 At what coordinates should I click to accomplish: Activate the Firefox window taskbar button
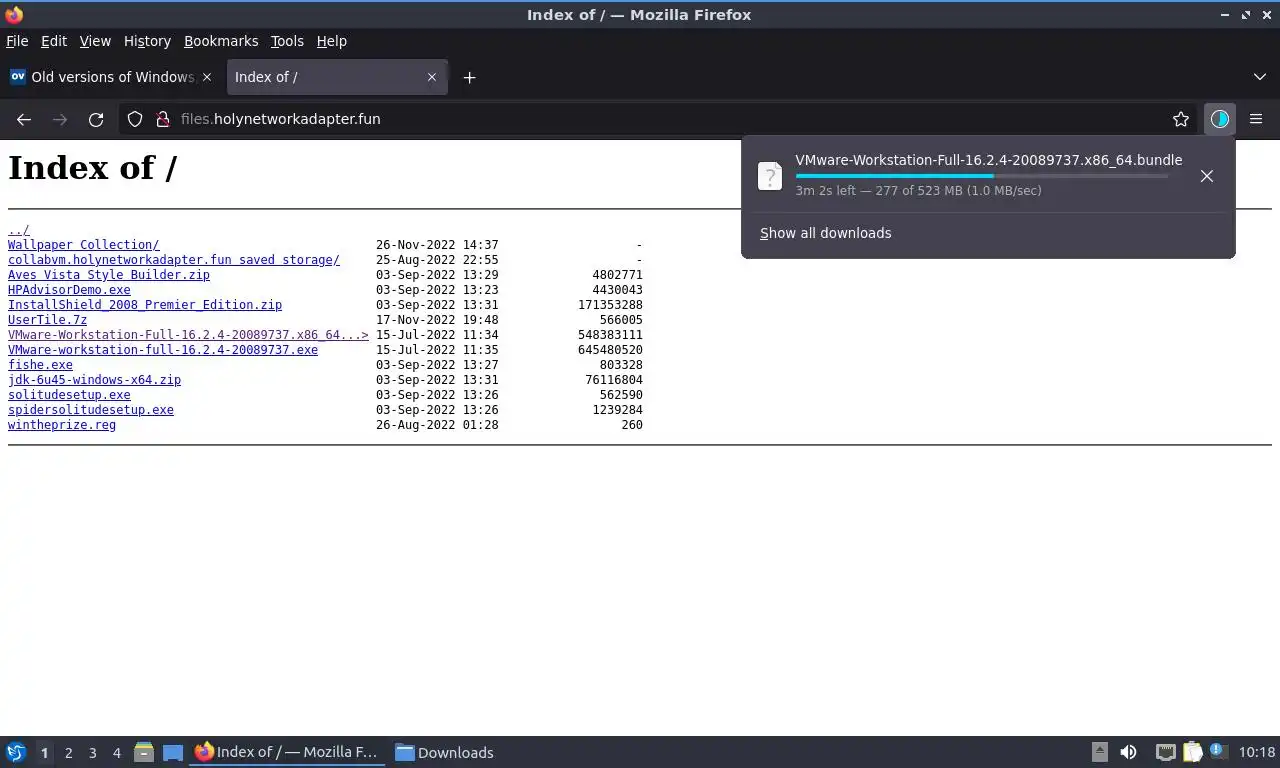point(288,752)
